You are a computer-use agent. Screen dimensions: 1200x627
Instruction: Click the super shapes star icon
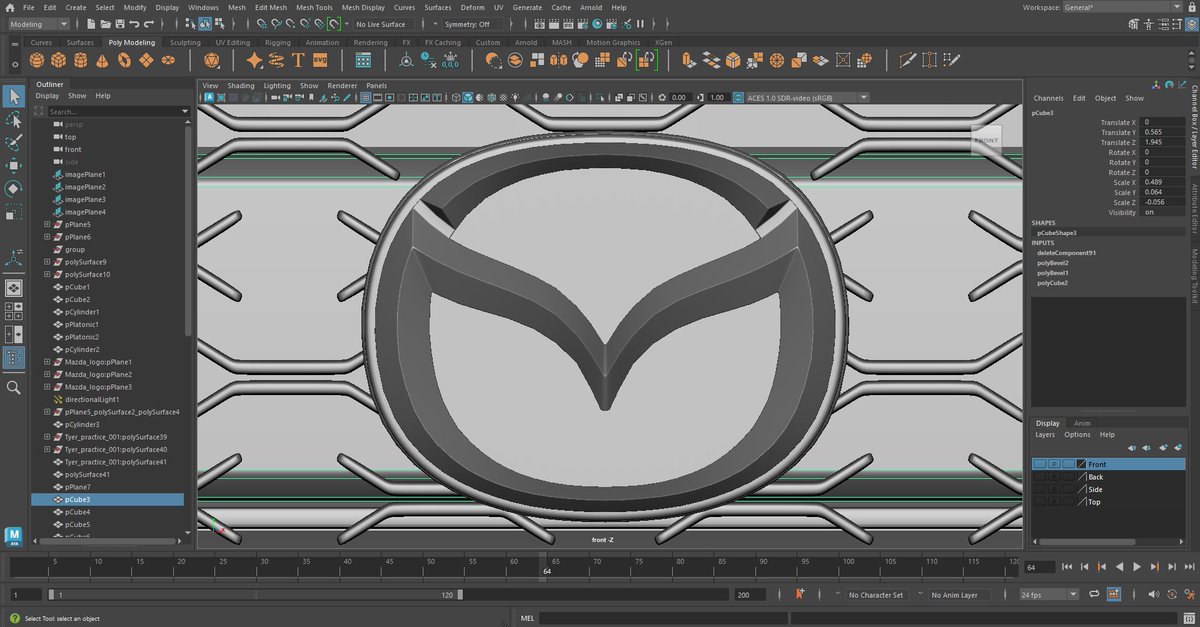[255, 61]
